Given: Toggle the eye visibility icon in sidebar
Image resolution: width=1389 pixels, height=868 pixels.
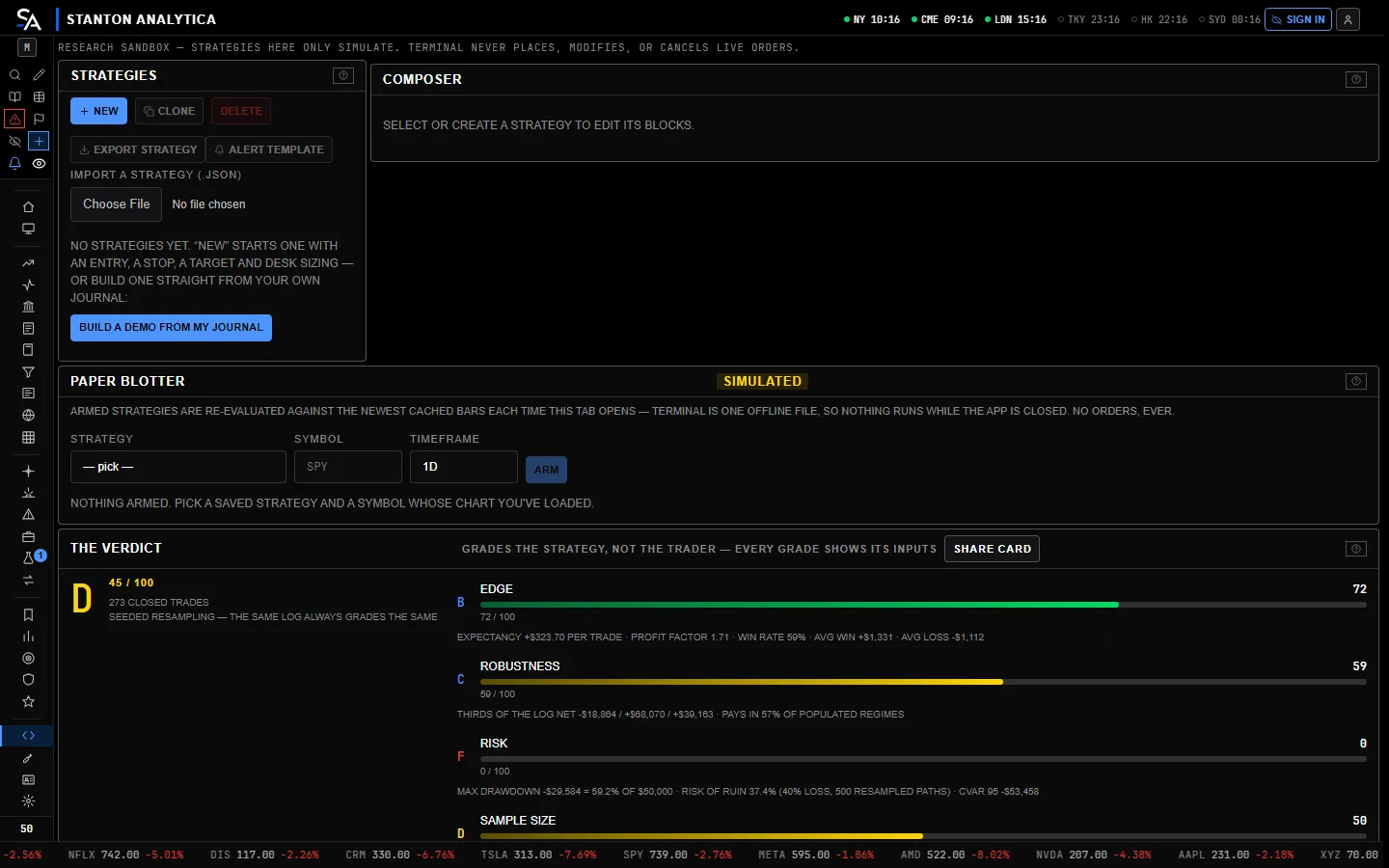Looking at the screenshot, I should click(39, 164).
